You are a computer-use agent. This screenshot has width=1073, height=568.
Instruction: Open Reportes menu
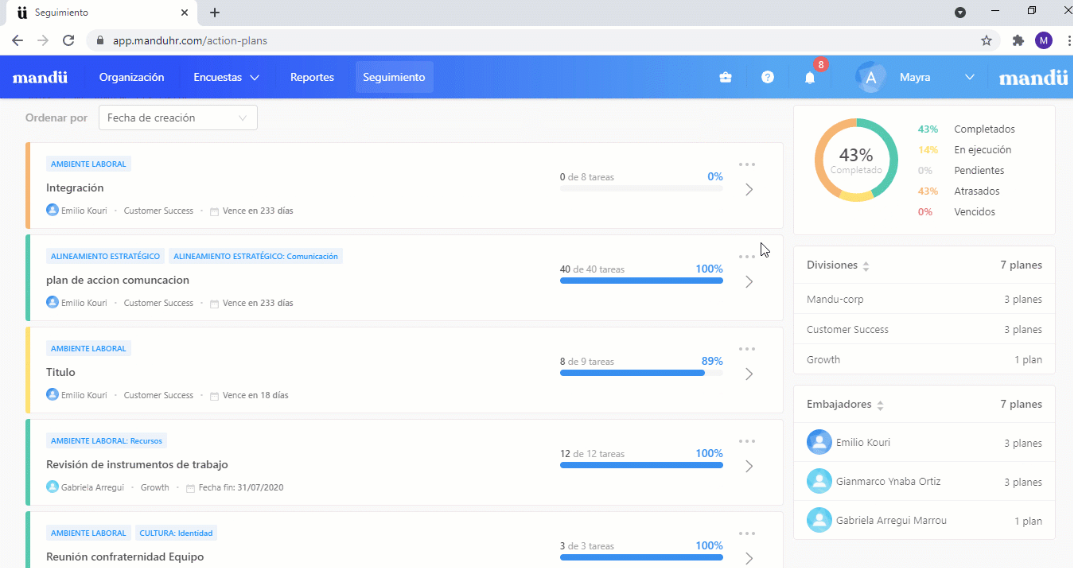(x=312, y=77)
